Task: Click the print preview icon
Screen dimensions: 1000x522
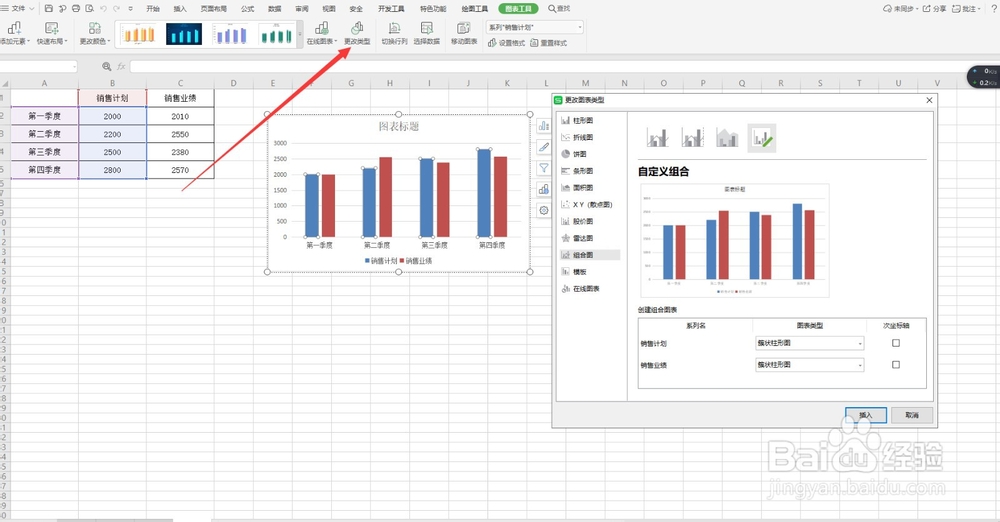Action: point(89,9)
